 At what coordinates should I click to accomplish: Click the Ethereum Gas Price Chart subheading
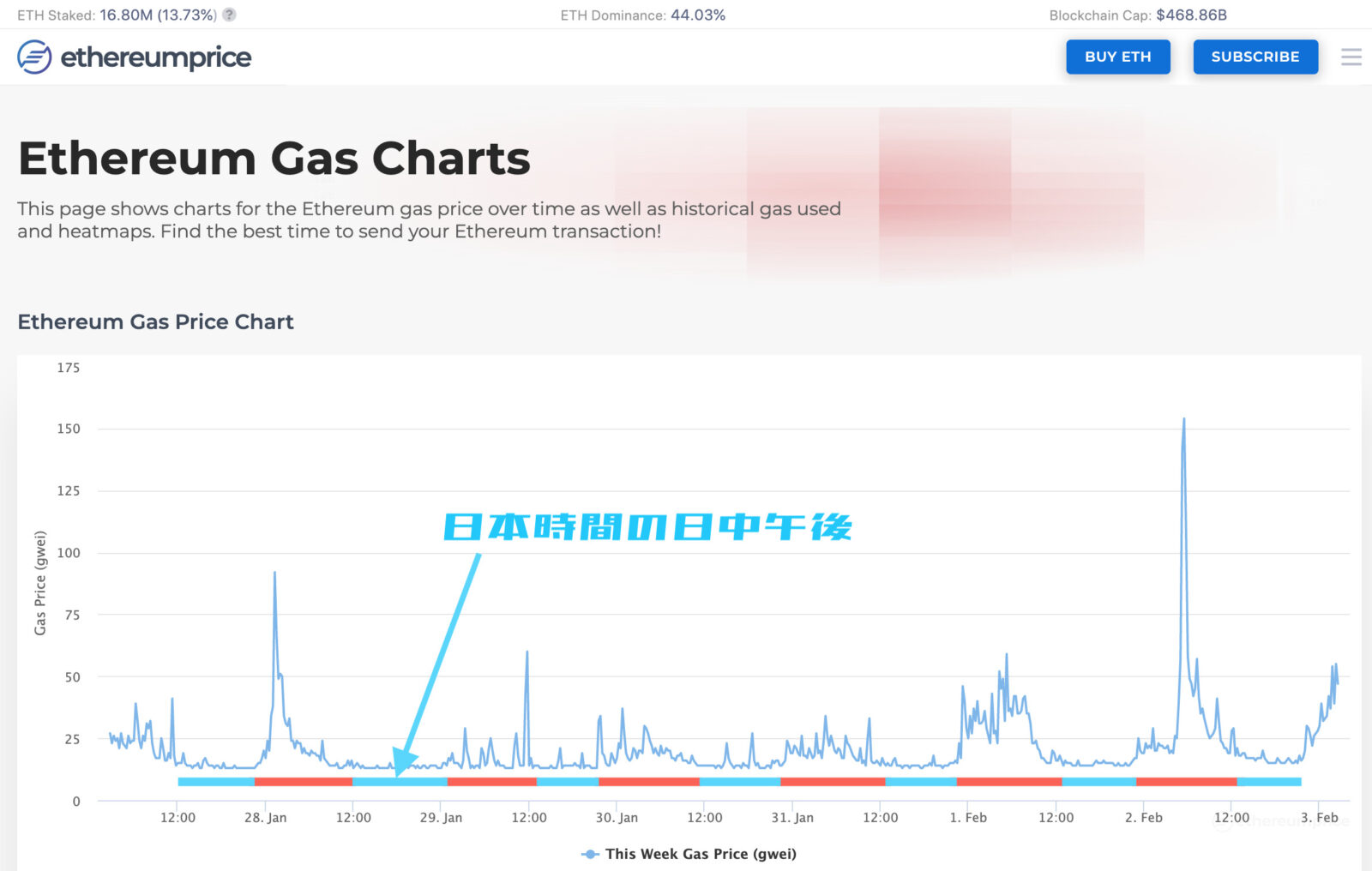click(x=155, y=321)
